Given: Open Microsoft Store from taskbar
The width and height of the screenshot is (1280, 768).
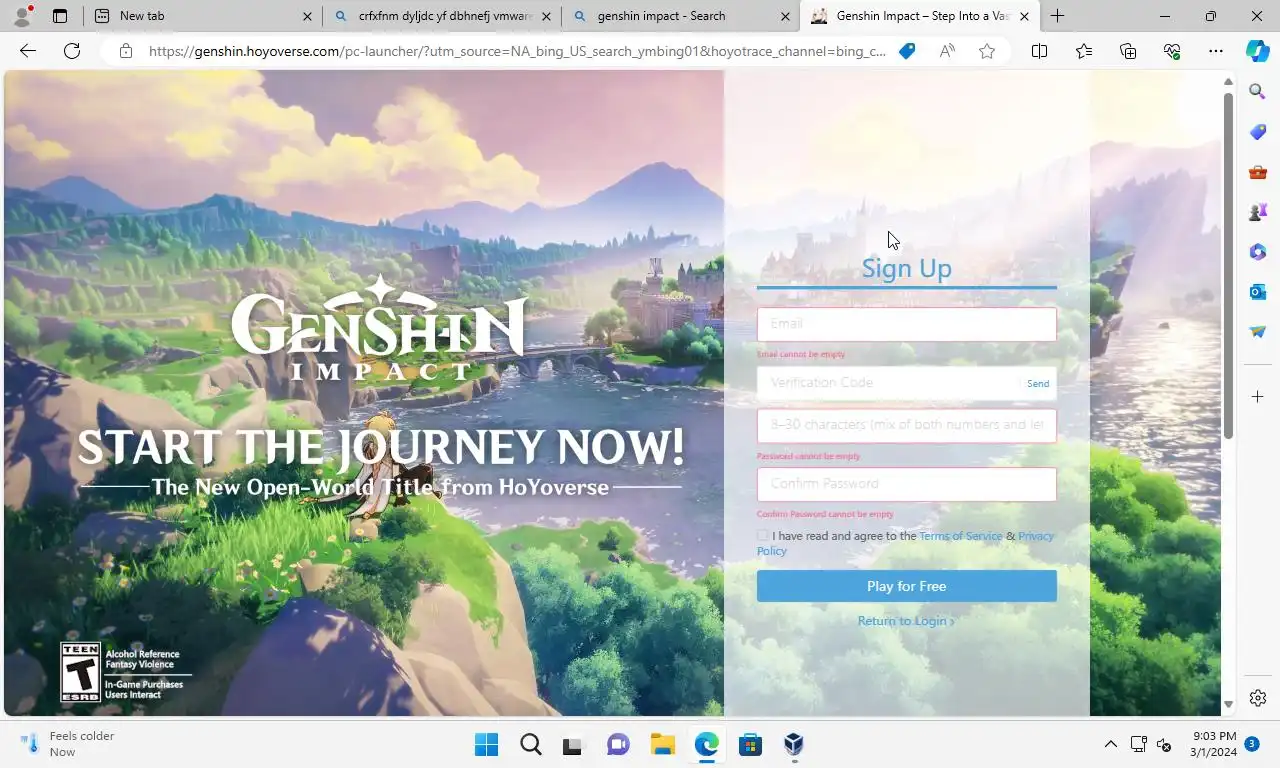Looking at the screenshot, I should (750, 744).
